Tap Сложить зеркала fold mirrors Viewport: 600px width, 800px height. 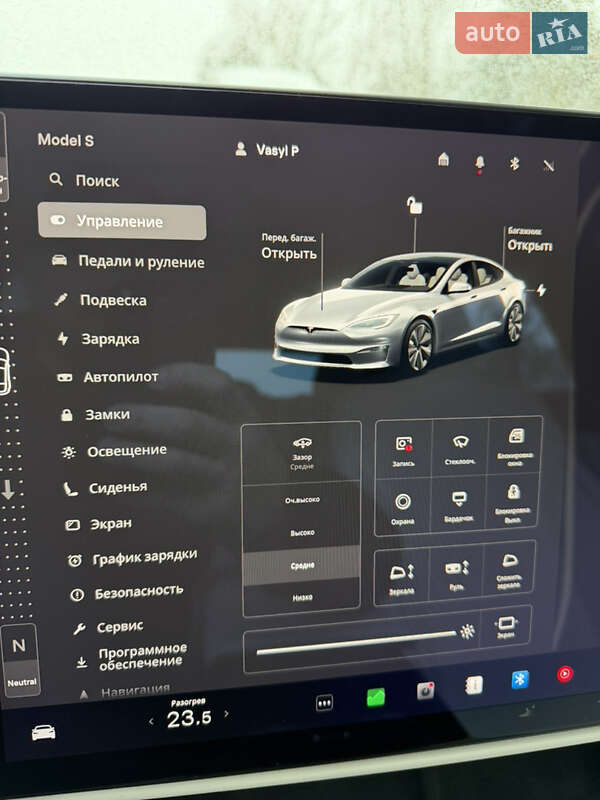(509, 570)
